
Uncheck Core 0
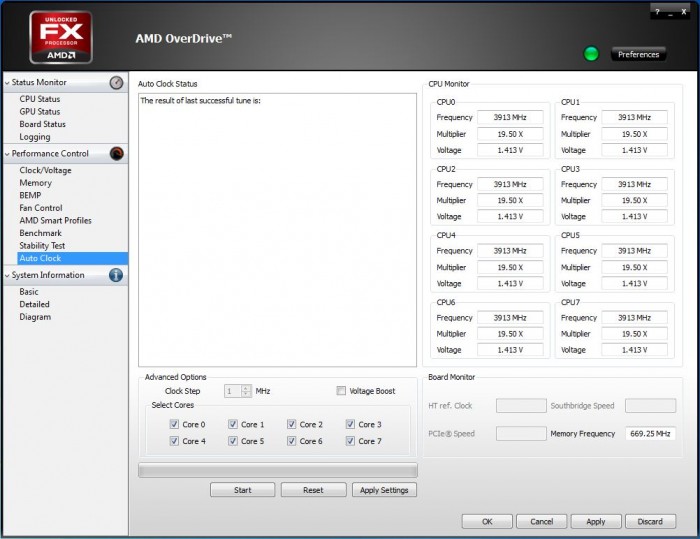174,424
